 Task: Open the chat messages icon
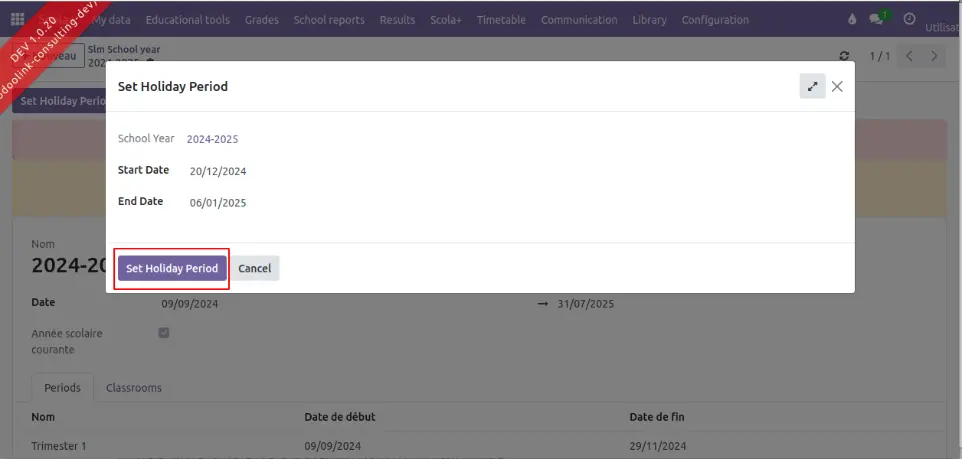click(877, 19)
